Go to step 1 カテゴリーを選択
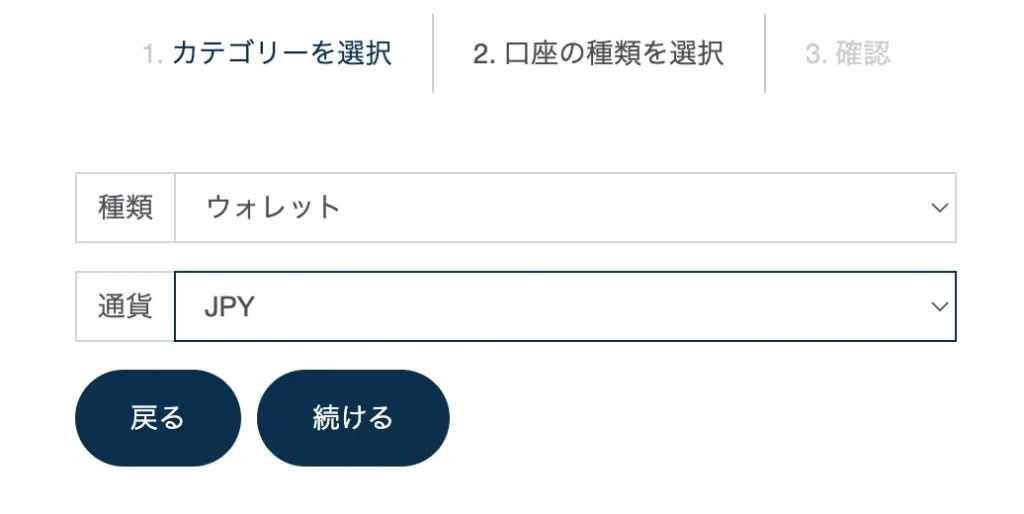The height and width of the screenshot is (514, 1024). point(280,53)
